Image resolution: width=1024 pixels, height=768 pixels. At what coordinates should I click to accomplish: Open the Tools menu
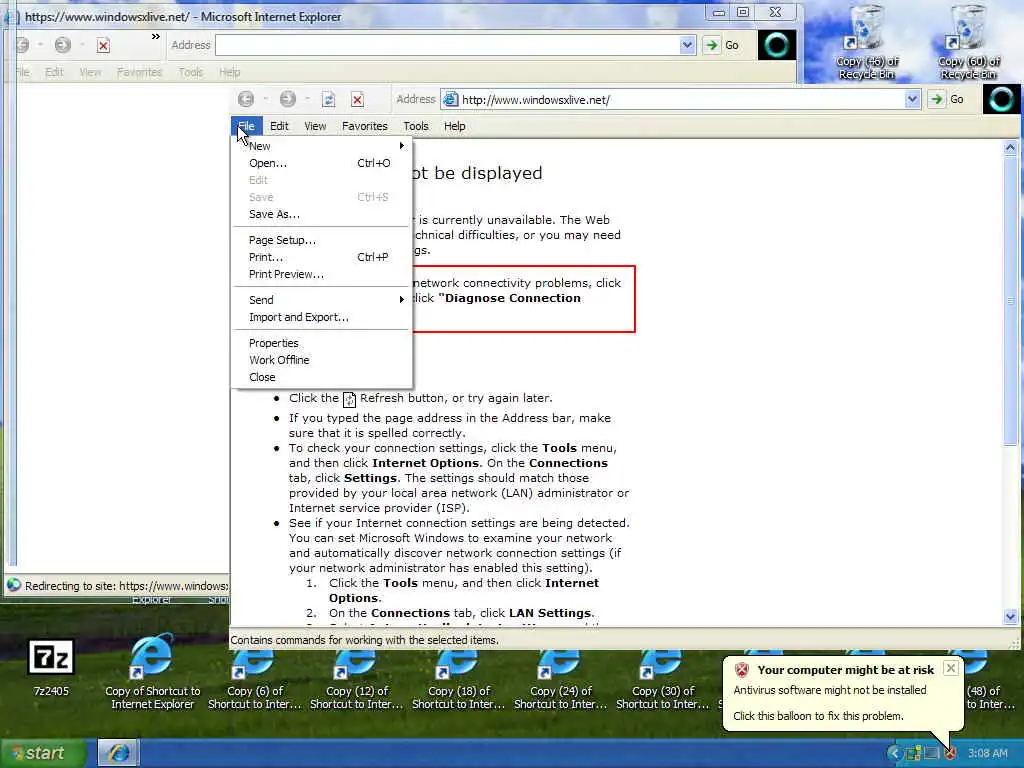415,126
